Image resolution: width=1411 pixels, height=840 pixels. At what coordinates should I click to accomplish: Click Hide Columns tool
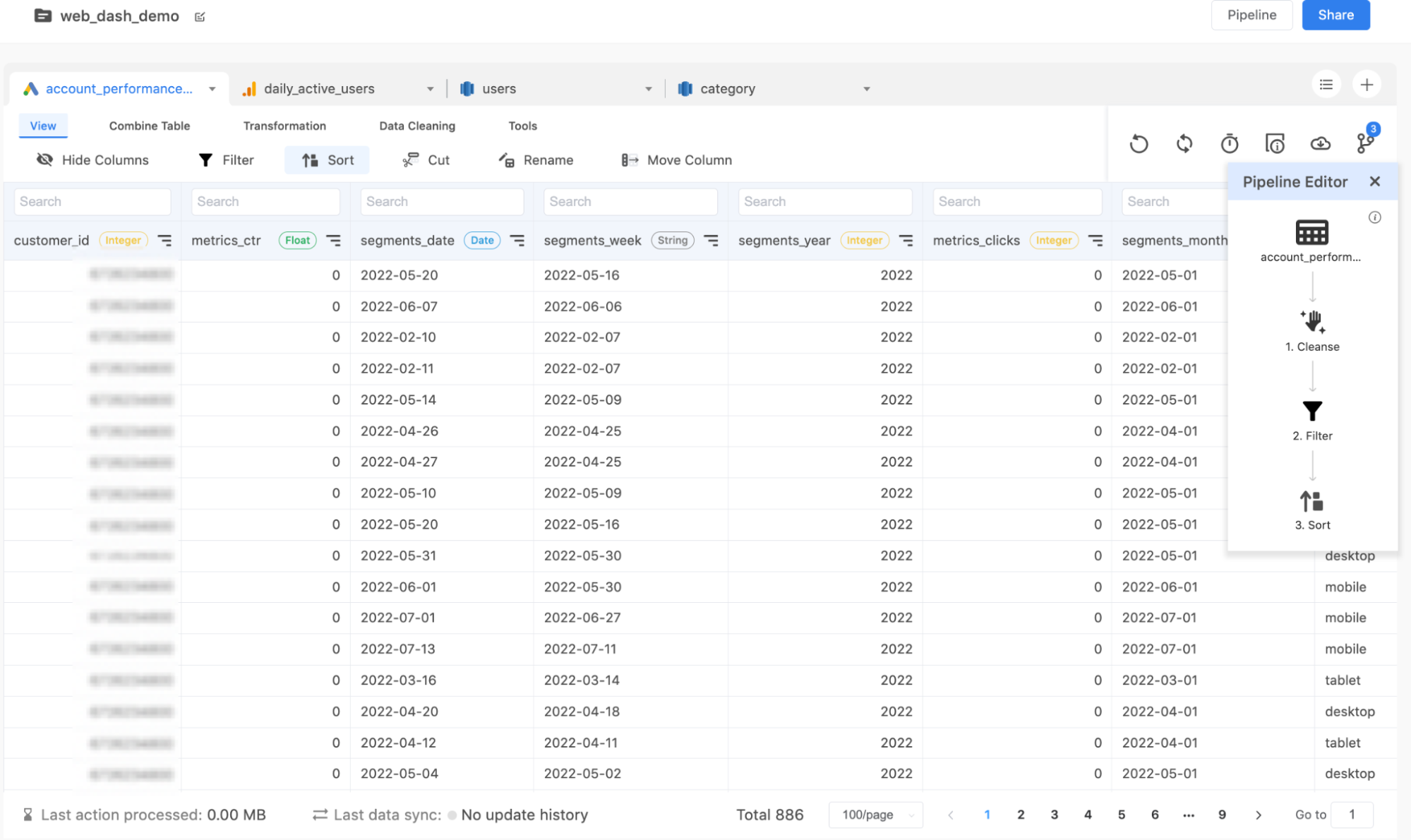pos(92,160)
